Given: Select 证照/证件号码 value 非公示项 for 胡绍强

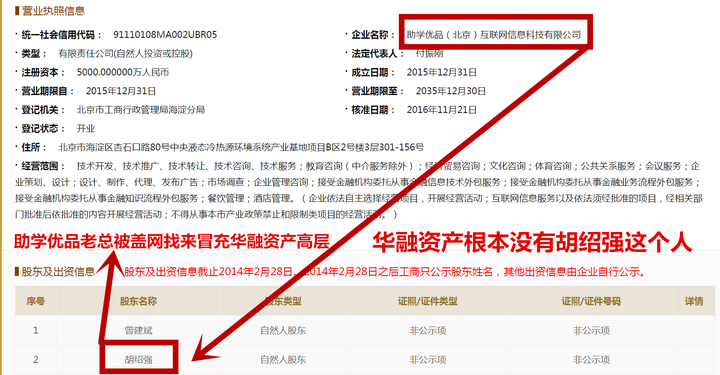Looking at the screenshot, I should (x=591, y=359).
